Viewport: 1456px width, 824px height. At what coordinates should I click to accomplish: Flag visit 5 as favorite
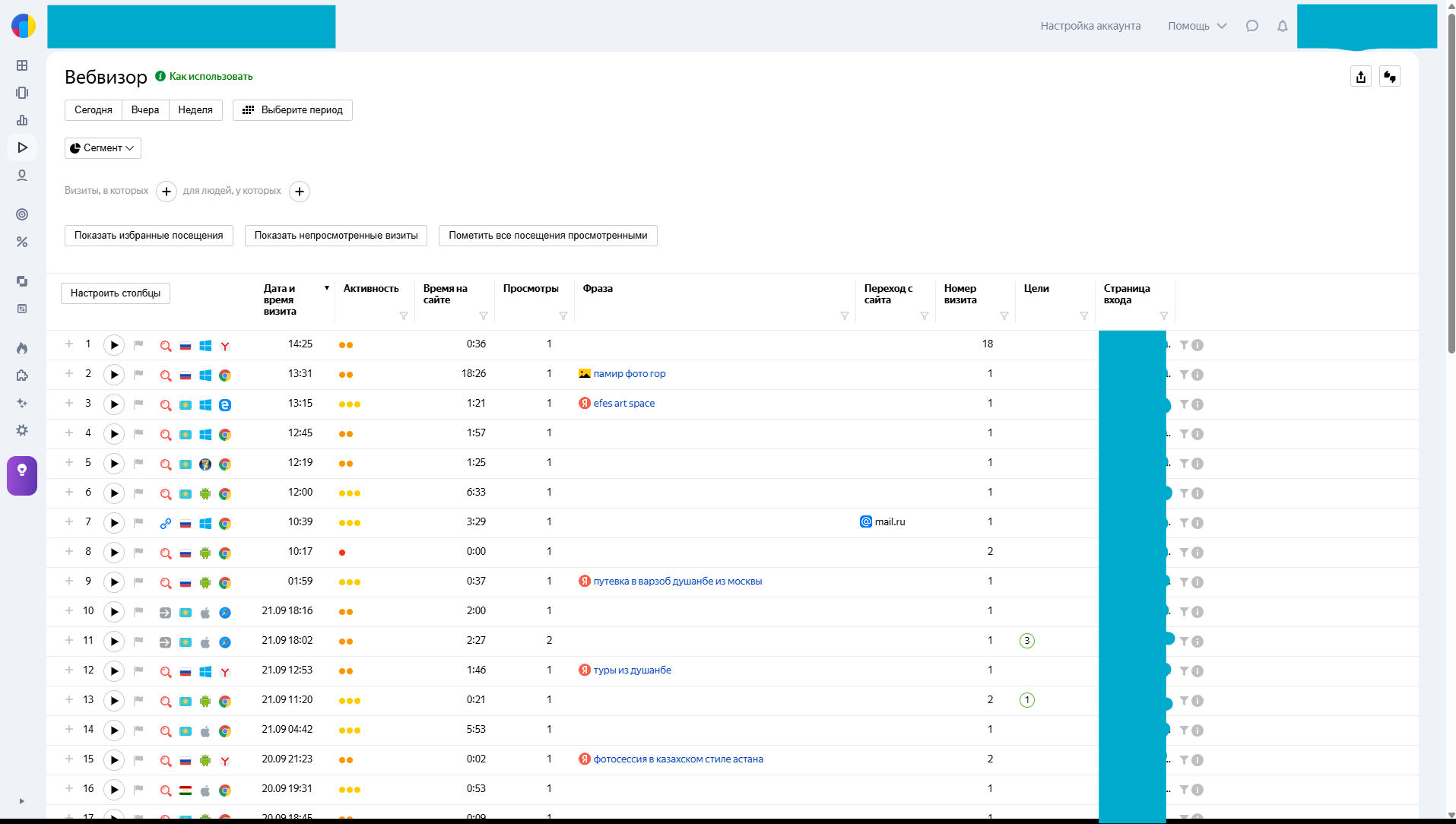point(138,464)
